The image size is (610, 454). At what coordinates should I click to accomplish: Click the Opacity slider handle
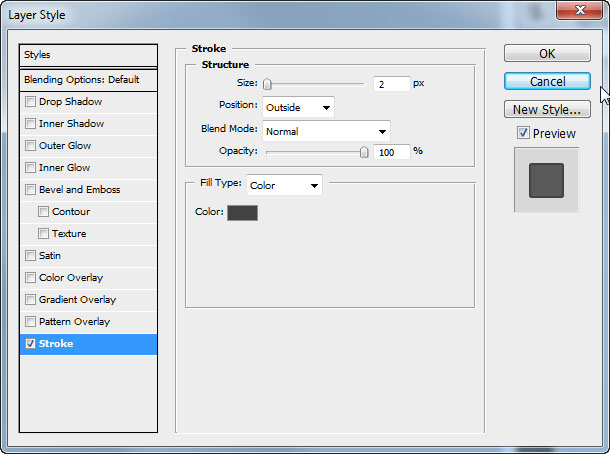pos(364,152)
